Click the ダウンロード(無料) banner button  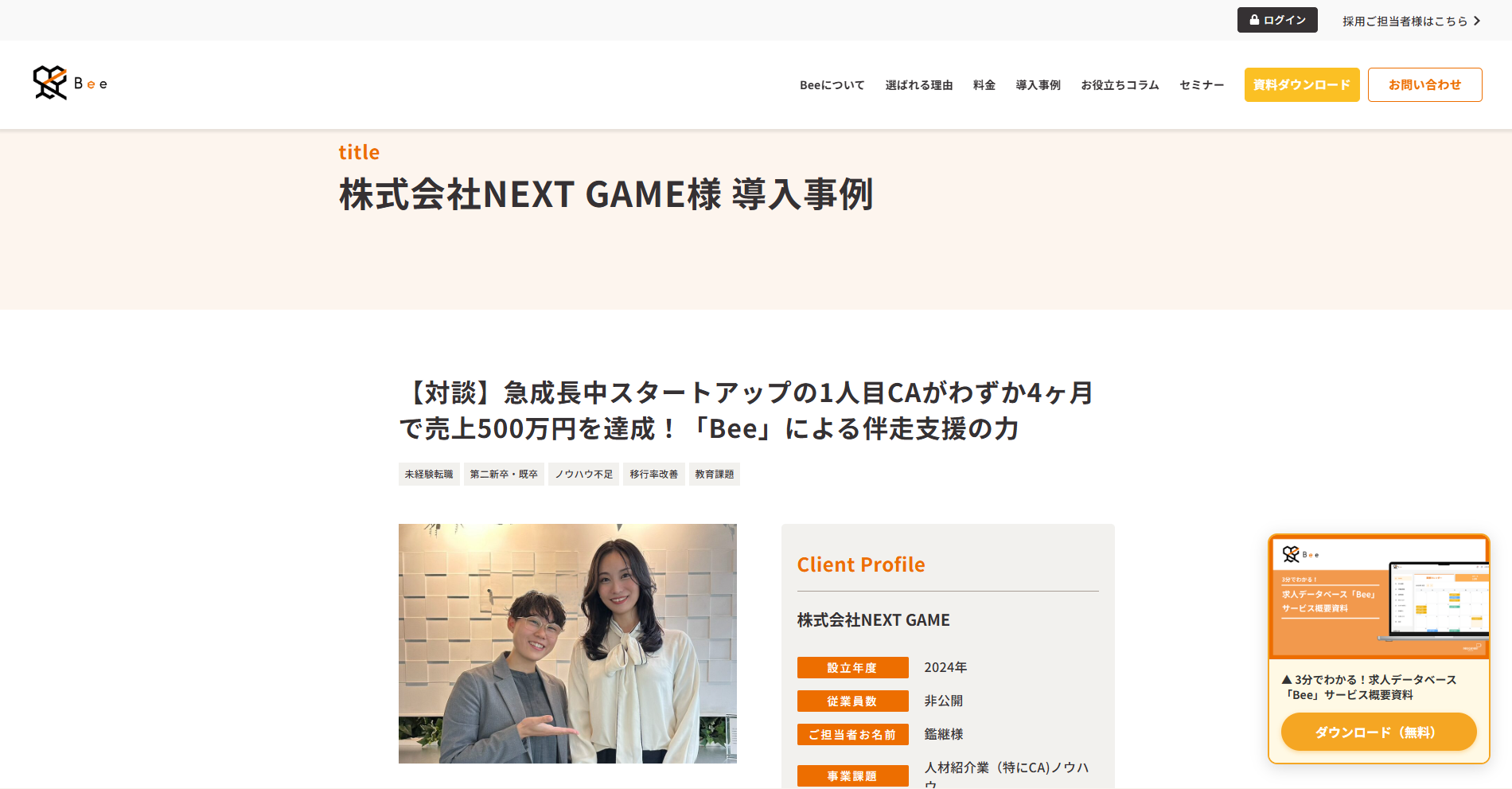point(1378,732)
